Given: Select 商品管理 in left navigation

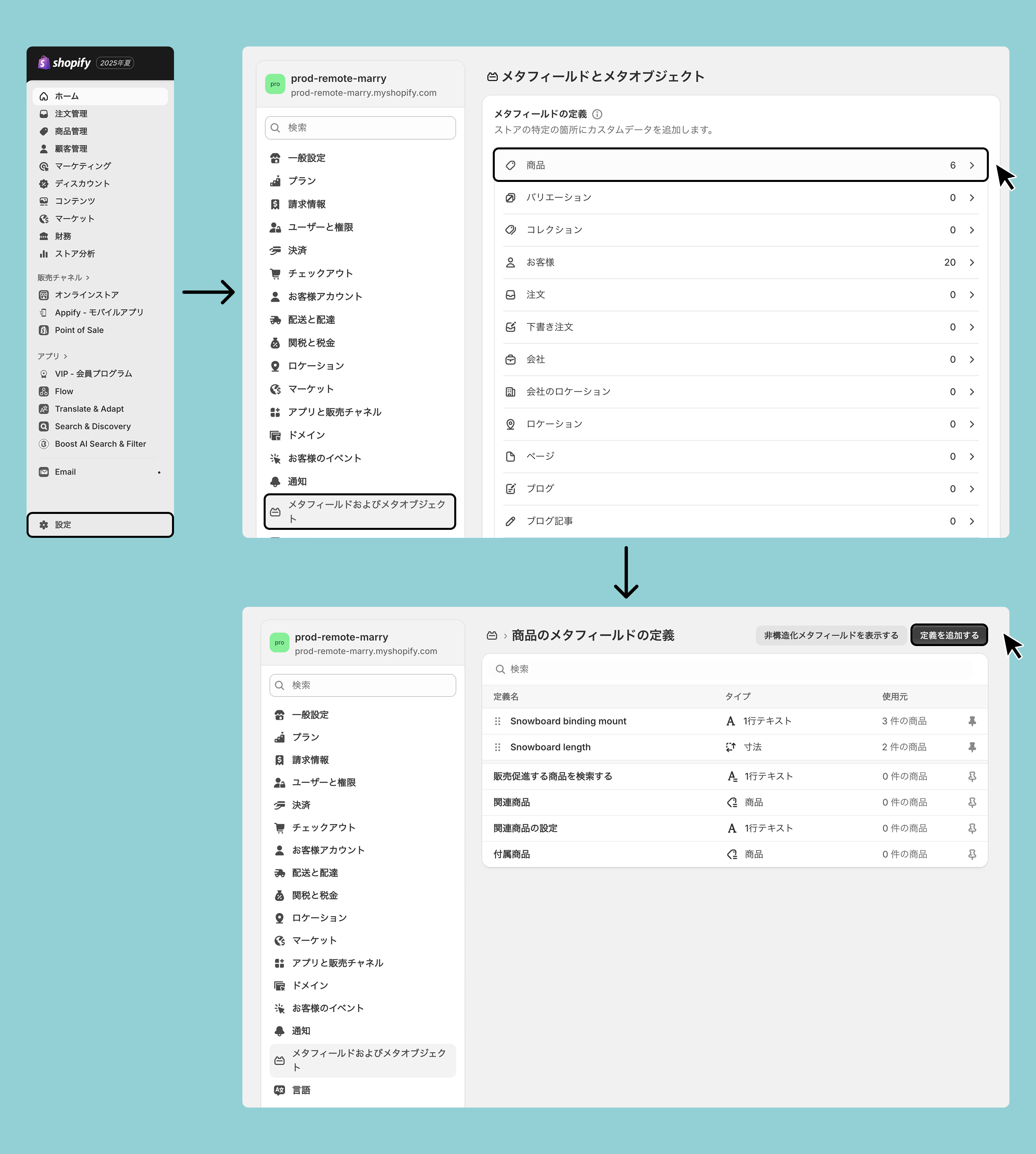Looking at the screenshot, I should (71, 131).
